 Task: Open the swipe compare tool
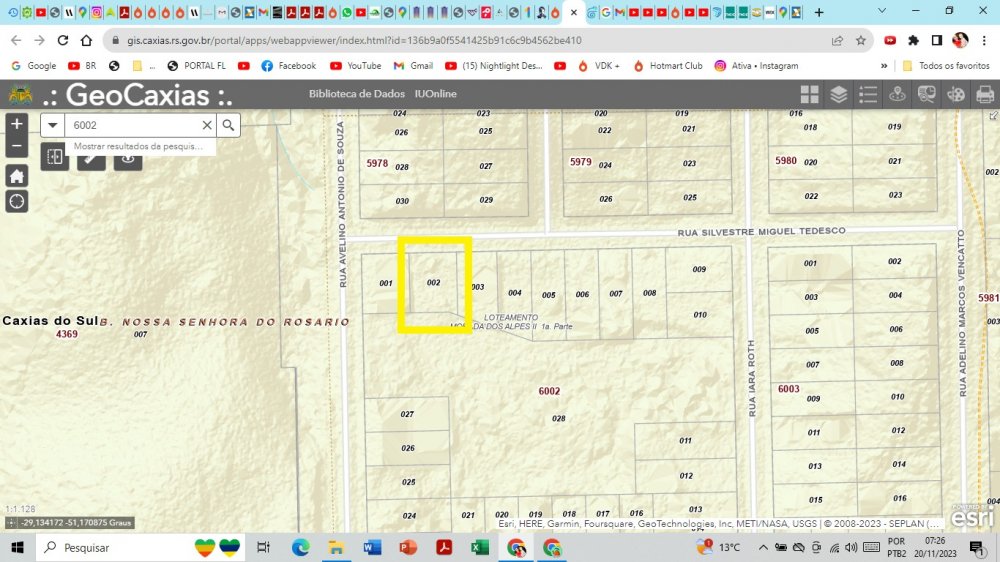tap(55, 157)
